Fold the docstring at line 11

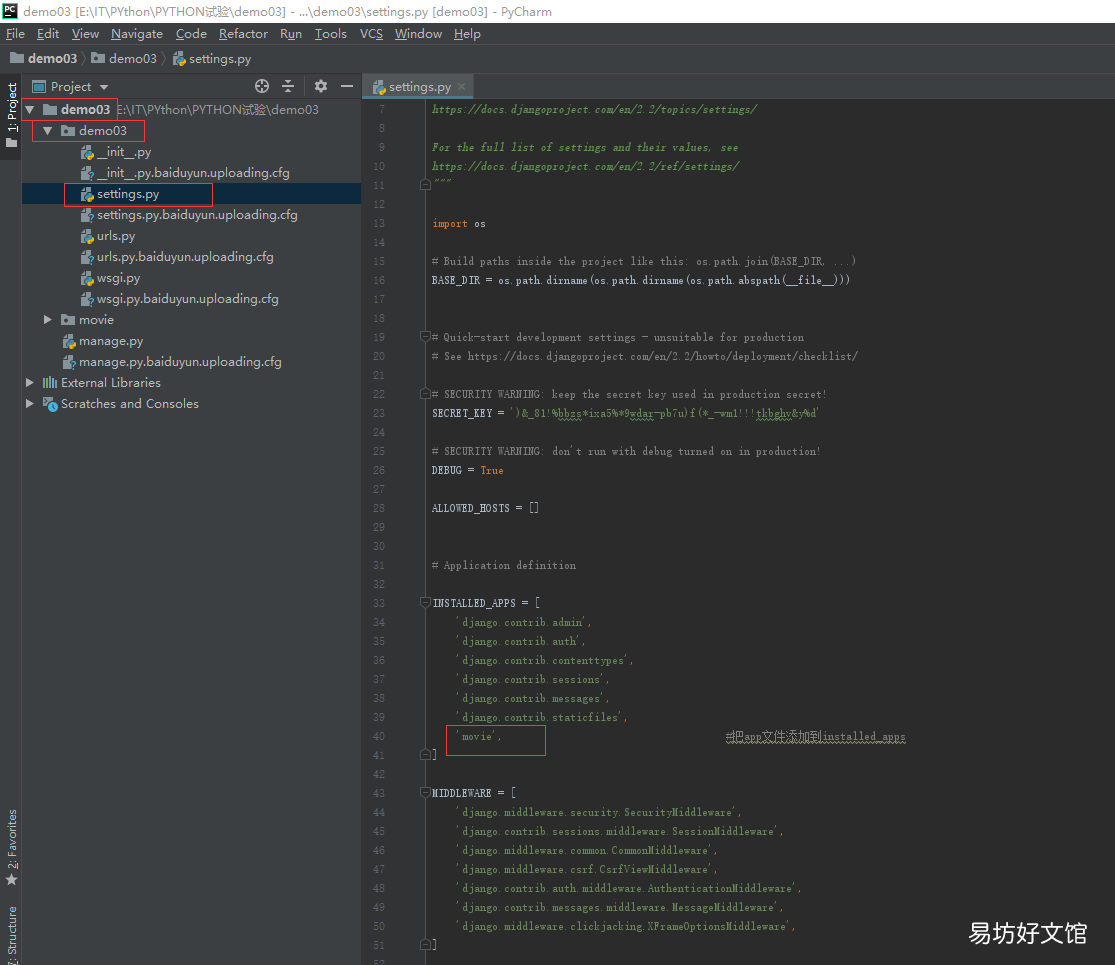pos(425,185)
